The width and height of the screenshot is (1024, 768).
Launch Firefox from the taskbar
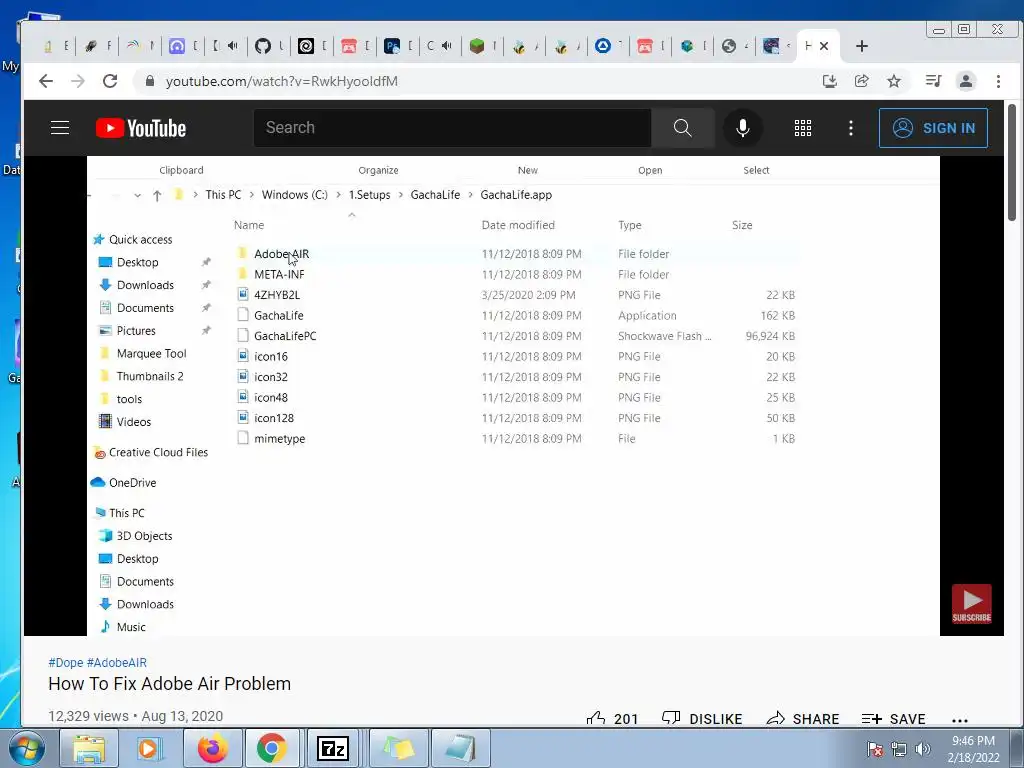point(212,748)
